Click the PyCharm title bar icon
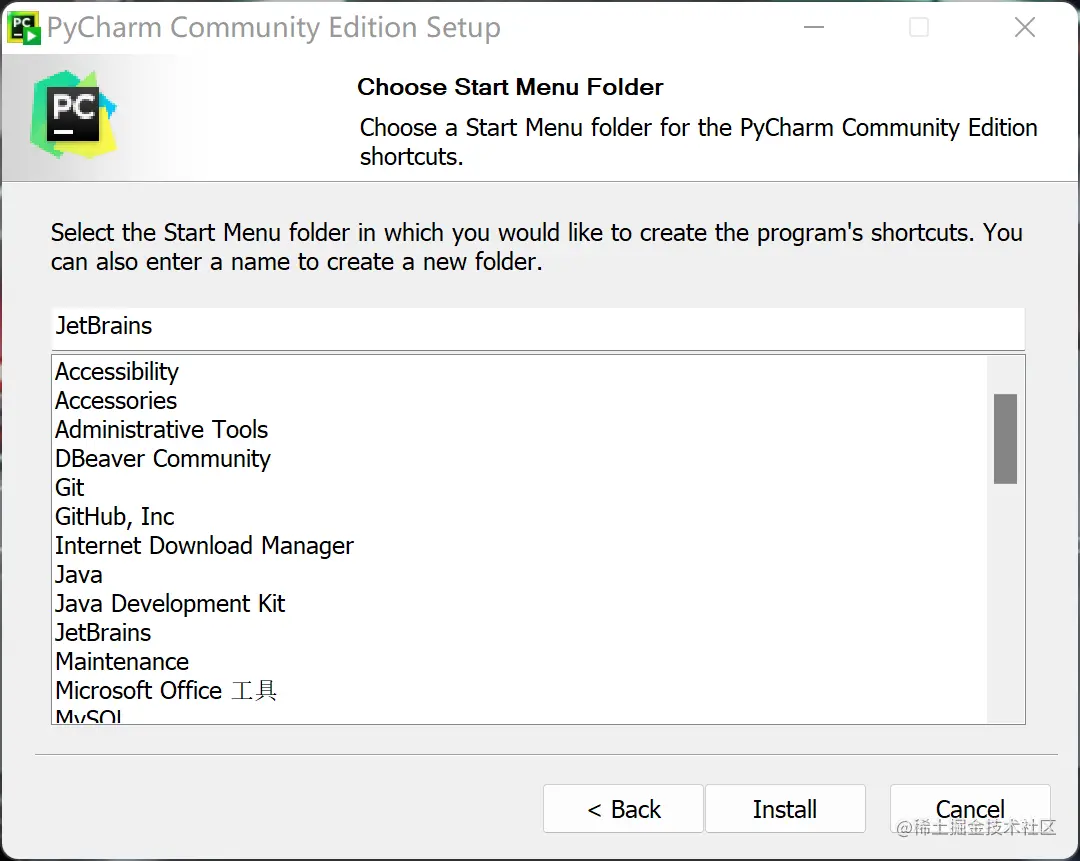Screen dimensions: 1080x861 click(24, 27)
